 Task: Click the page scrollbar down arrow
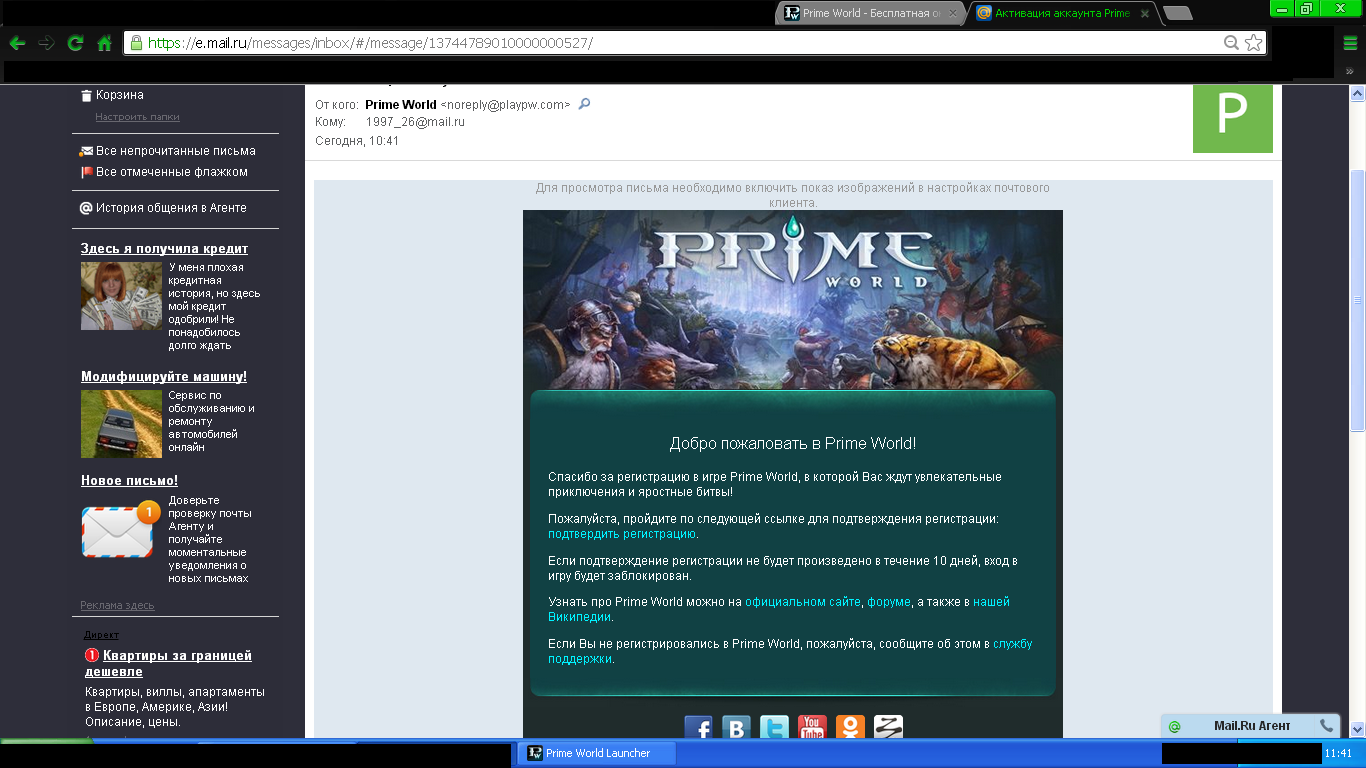tap(1358, 731)
